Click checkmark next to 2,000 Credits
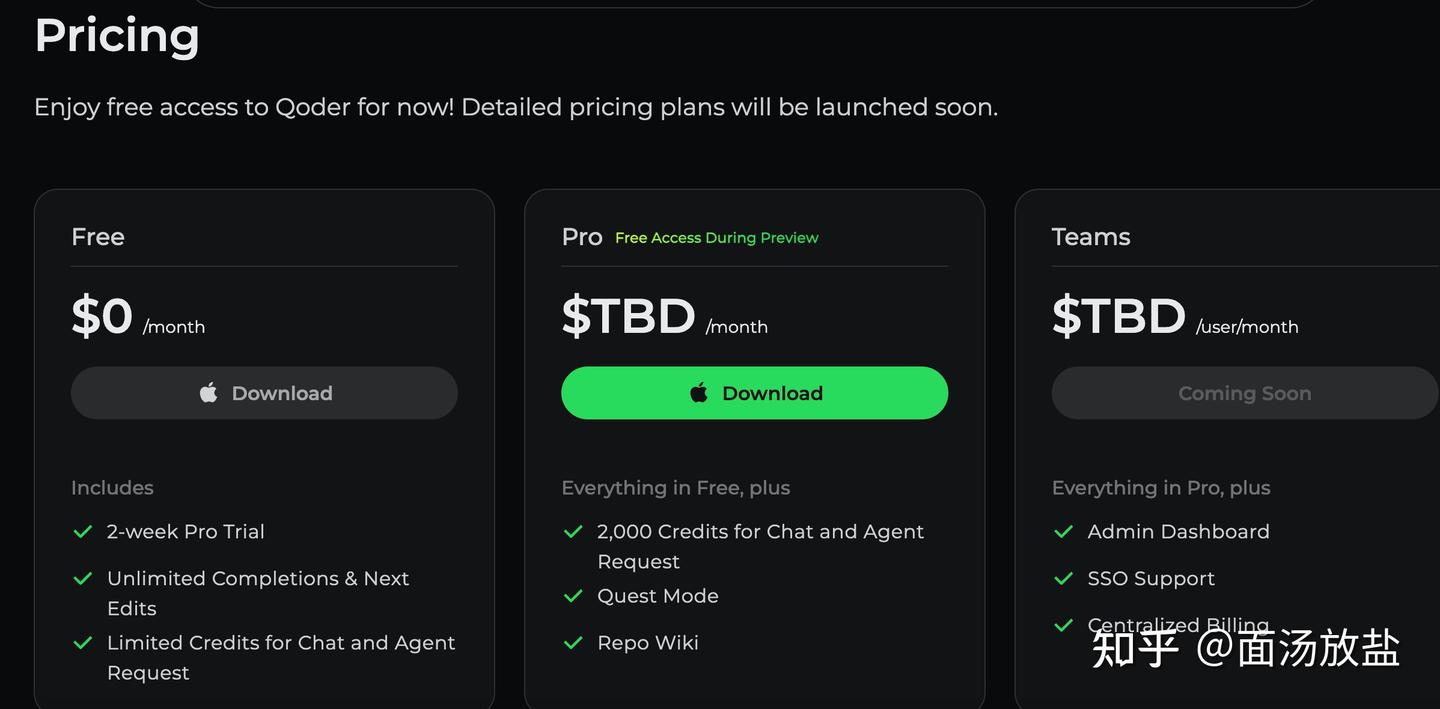 (x=573, y=532)
